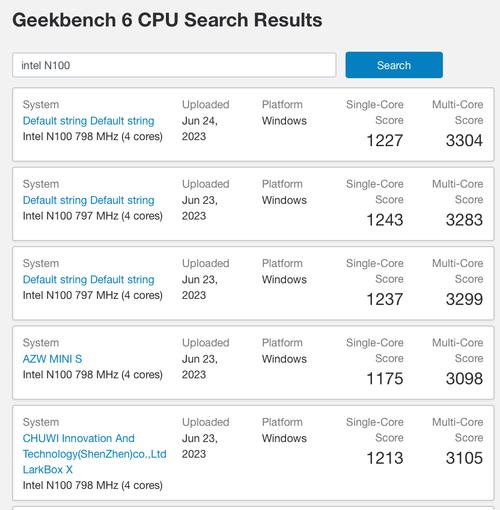Open the Default string result uploaded Jun 24
Screen dimensions: 500x510
[x=88, y=121]
